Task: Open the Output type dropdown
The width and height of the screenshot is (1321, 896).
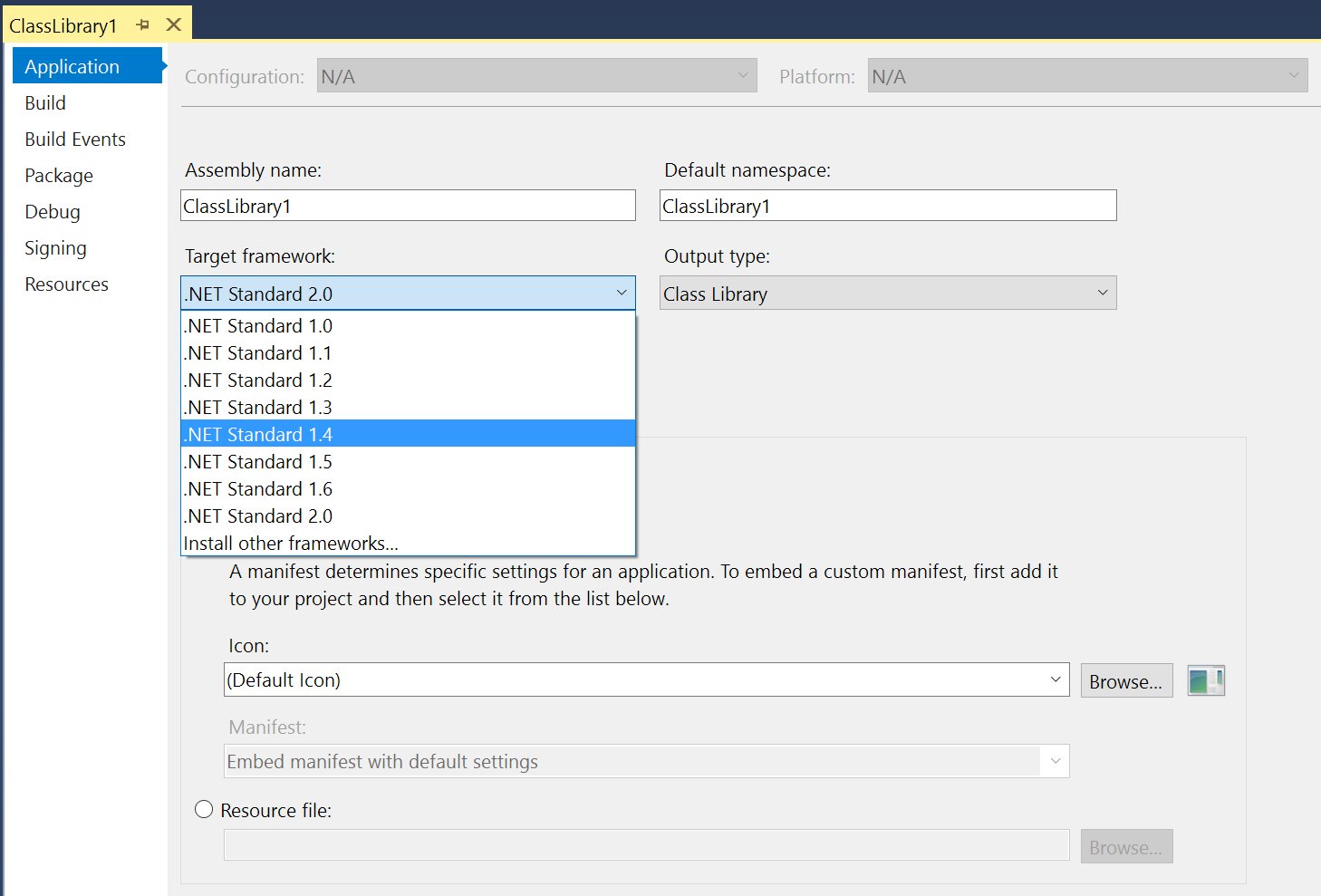Action: click(x=888, y=294)
